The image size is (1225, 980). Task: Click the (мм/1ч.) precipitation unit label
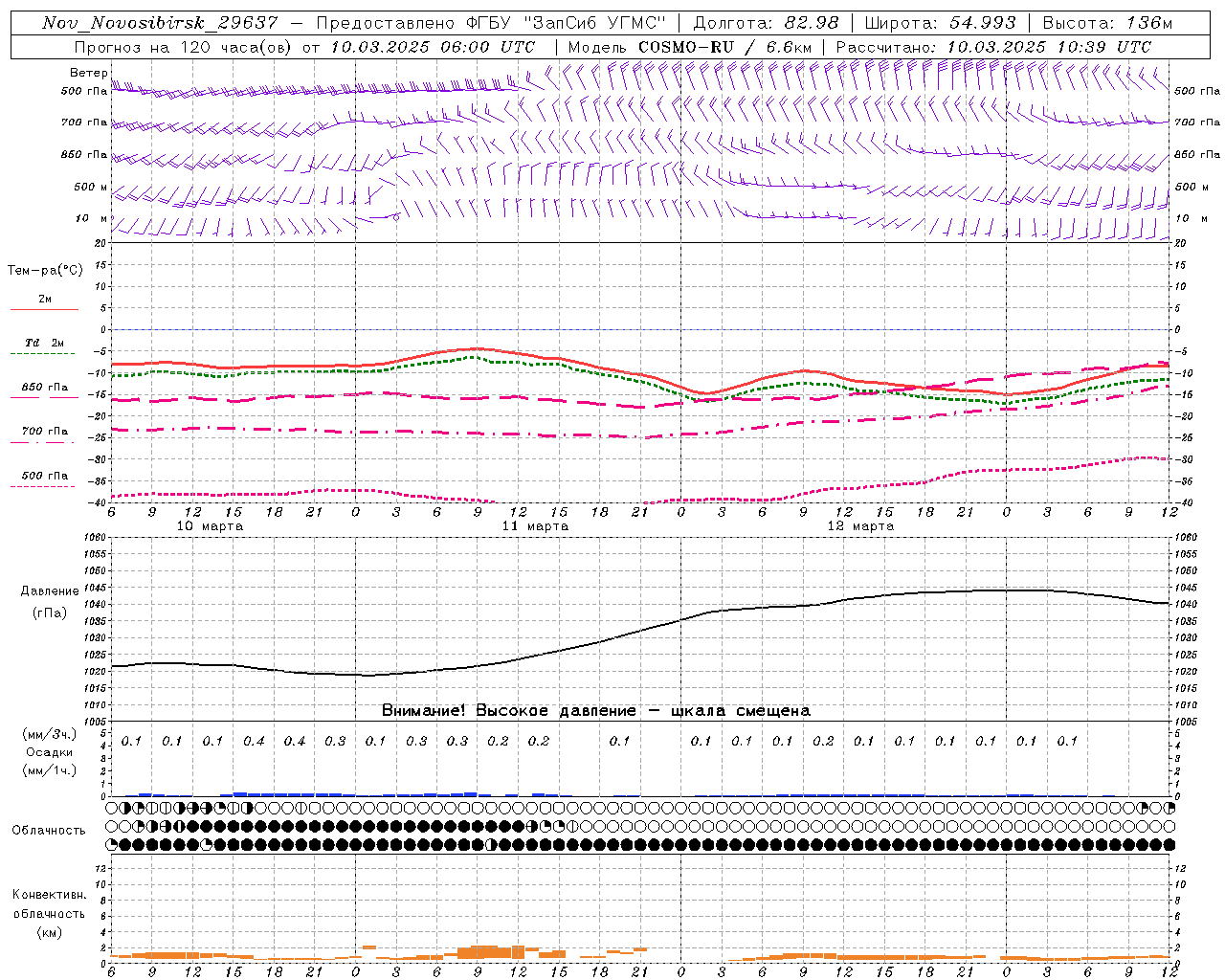pos(50,770)
